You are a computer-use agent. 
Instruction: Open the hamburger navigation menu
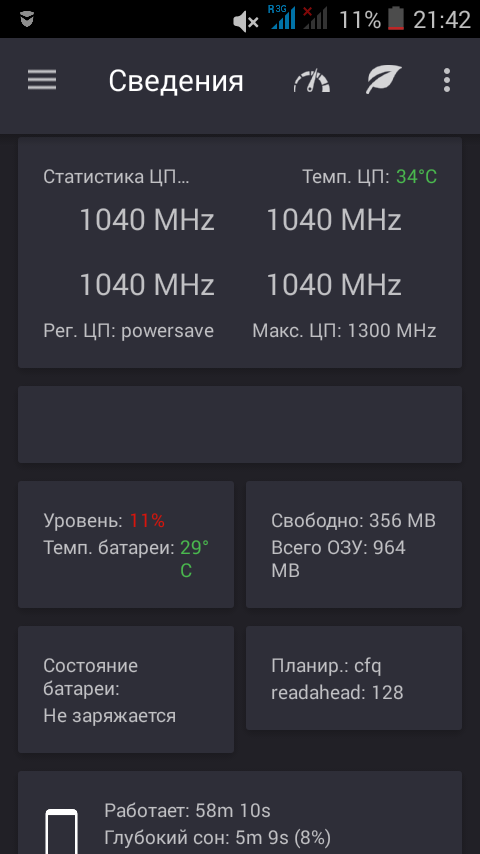[x=42, y=81]
